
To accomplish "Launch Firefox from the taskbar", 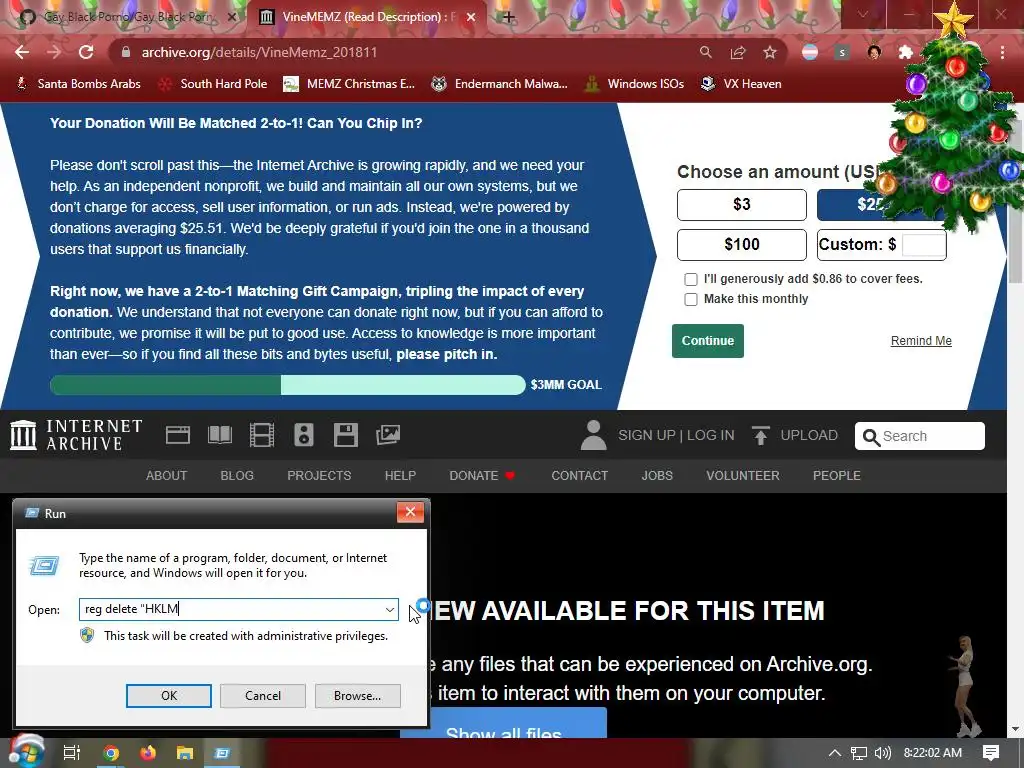I will [148, 753].
